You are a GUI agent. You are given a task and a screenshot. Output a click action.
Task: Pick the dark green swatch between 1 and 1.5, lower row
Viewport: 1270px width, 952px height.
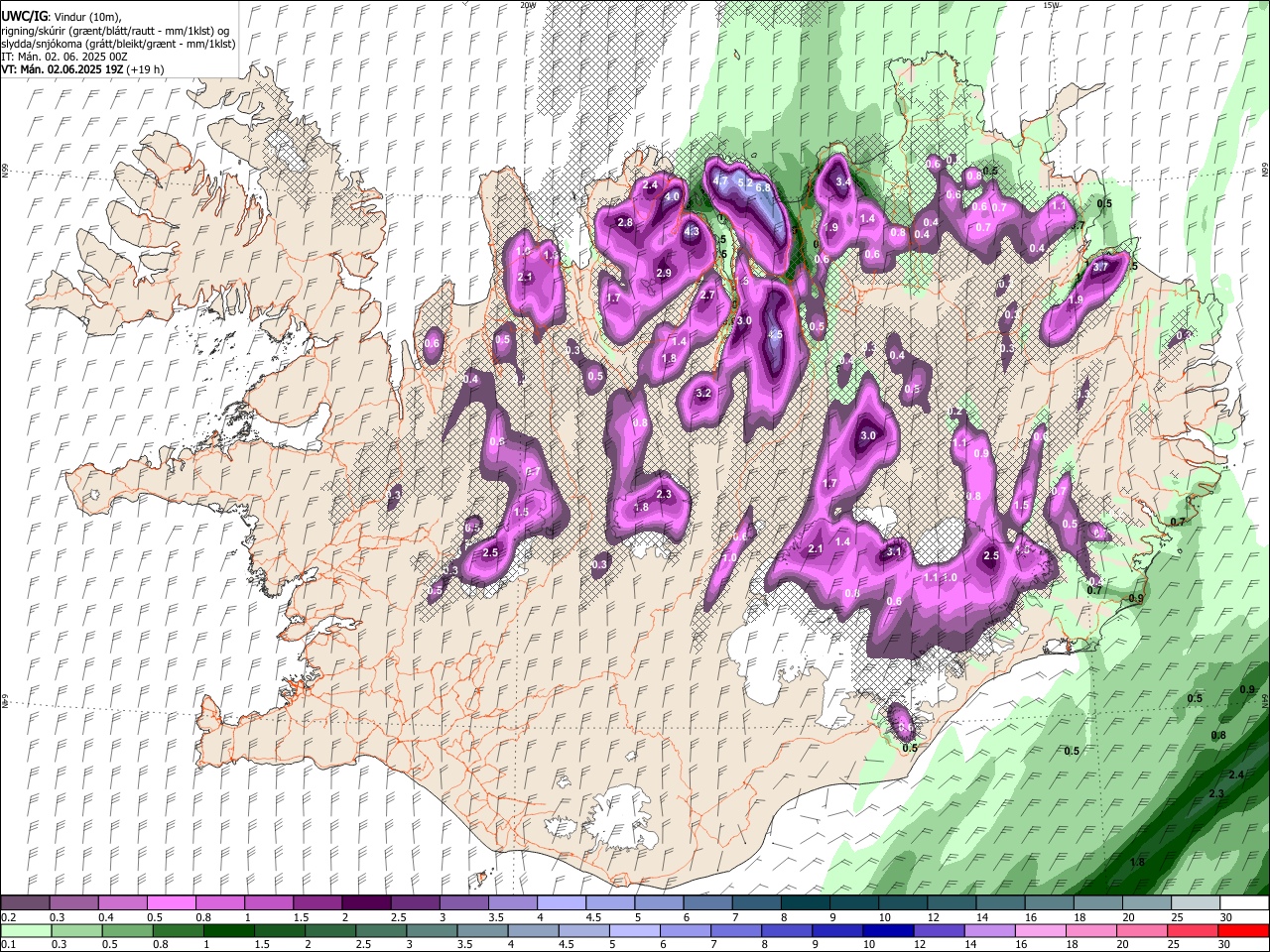click(x=229, y=931)
